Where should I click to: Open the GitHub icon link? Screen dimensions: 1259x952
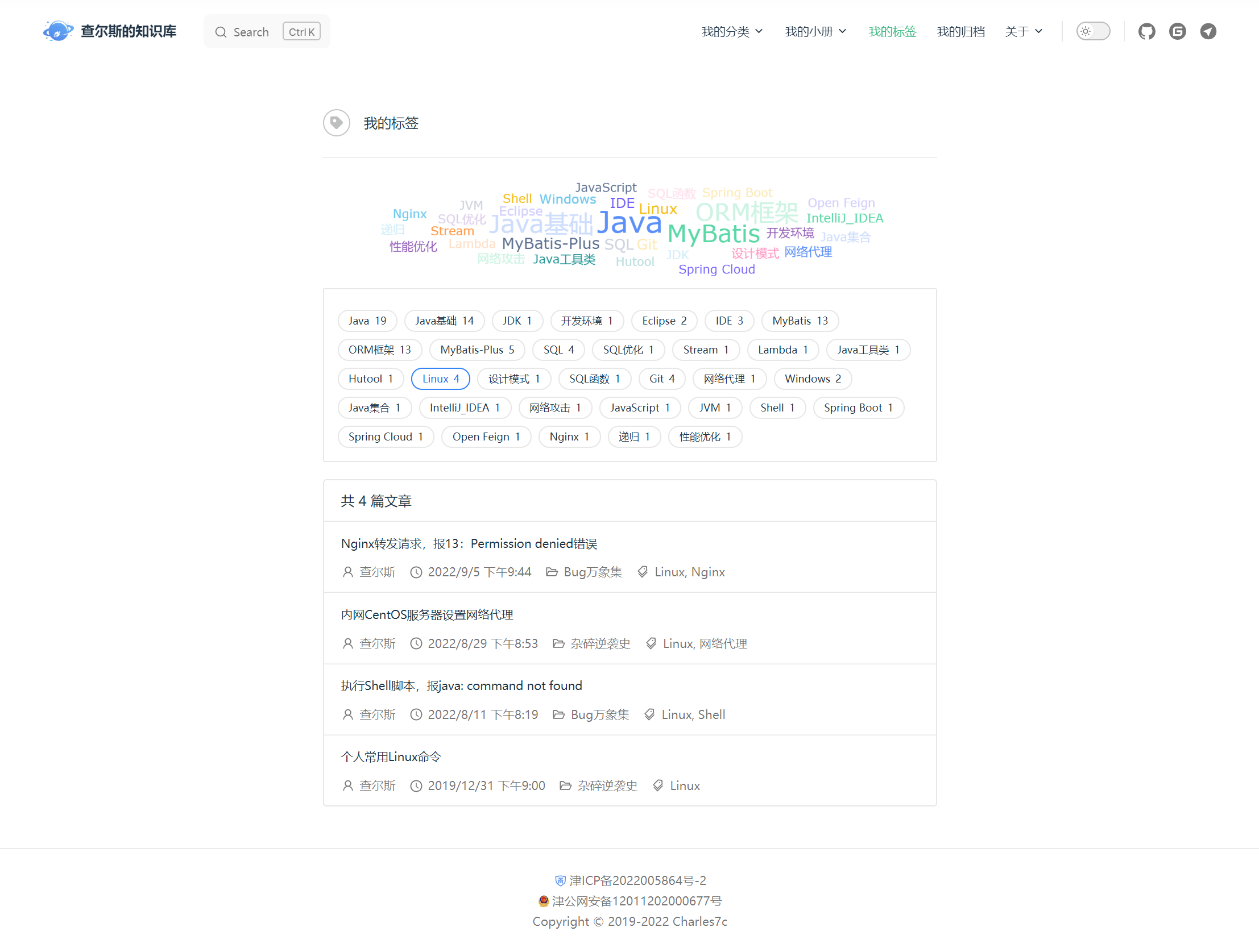(x=1146, y=31)
